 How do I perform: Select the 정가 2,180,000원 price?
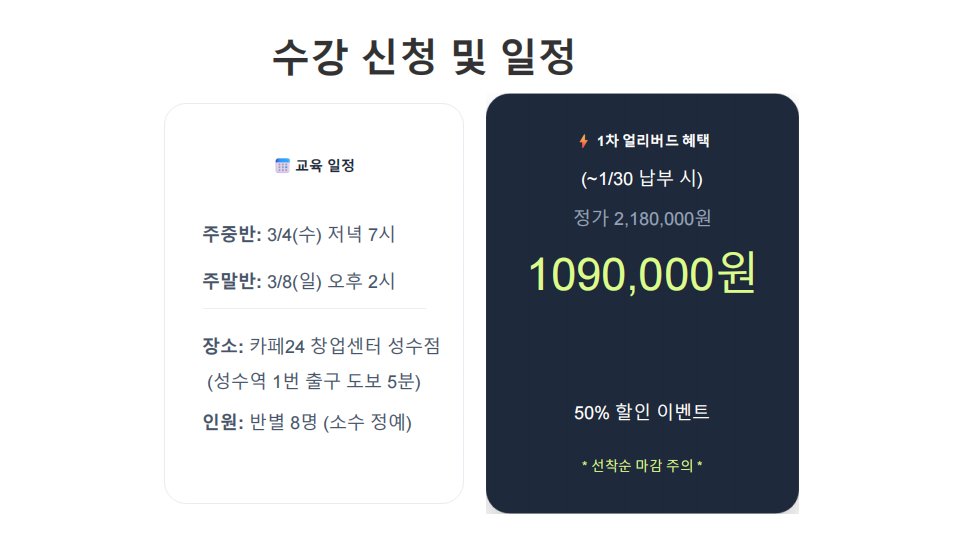pos(642,218)
